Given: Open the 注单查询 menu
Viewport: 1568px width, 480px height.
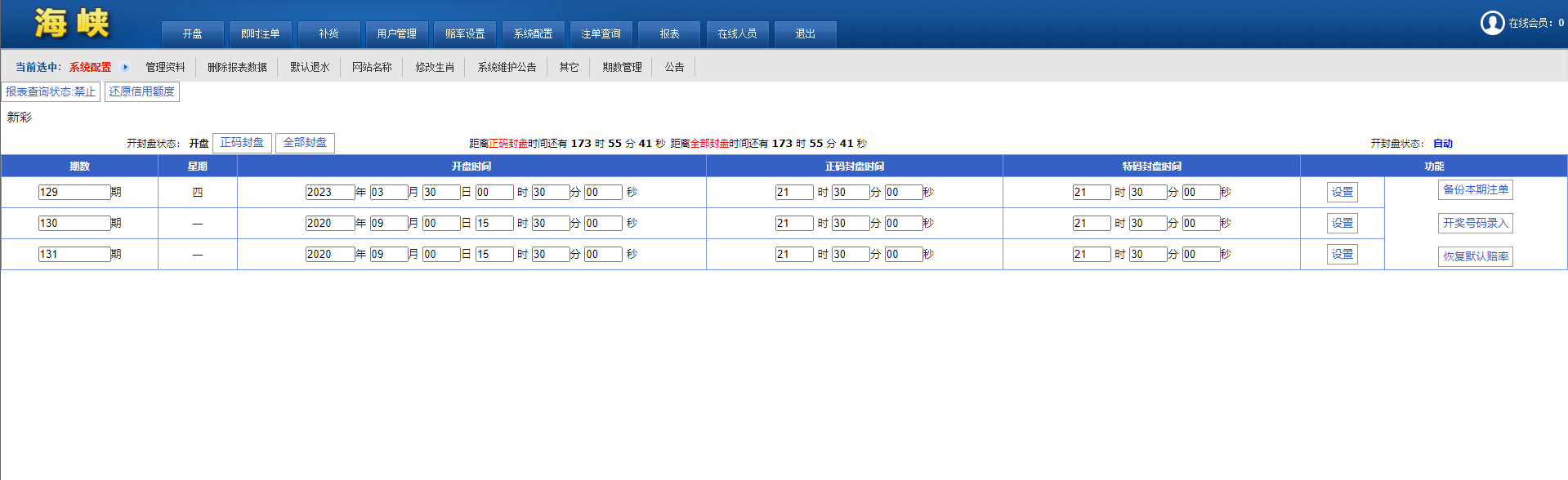Looking at the screenshot, I should 601,34.
